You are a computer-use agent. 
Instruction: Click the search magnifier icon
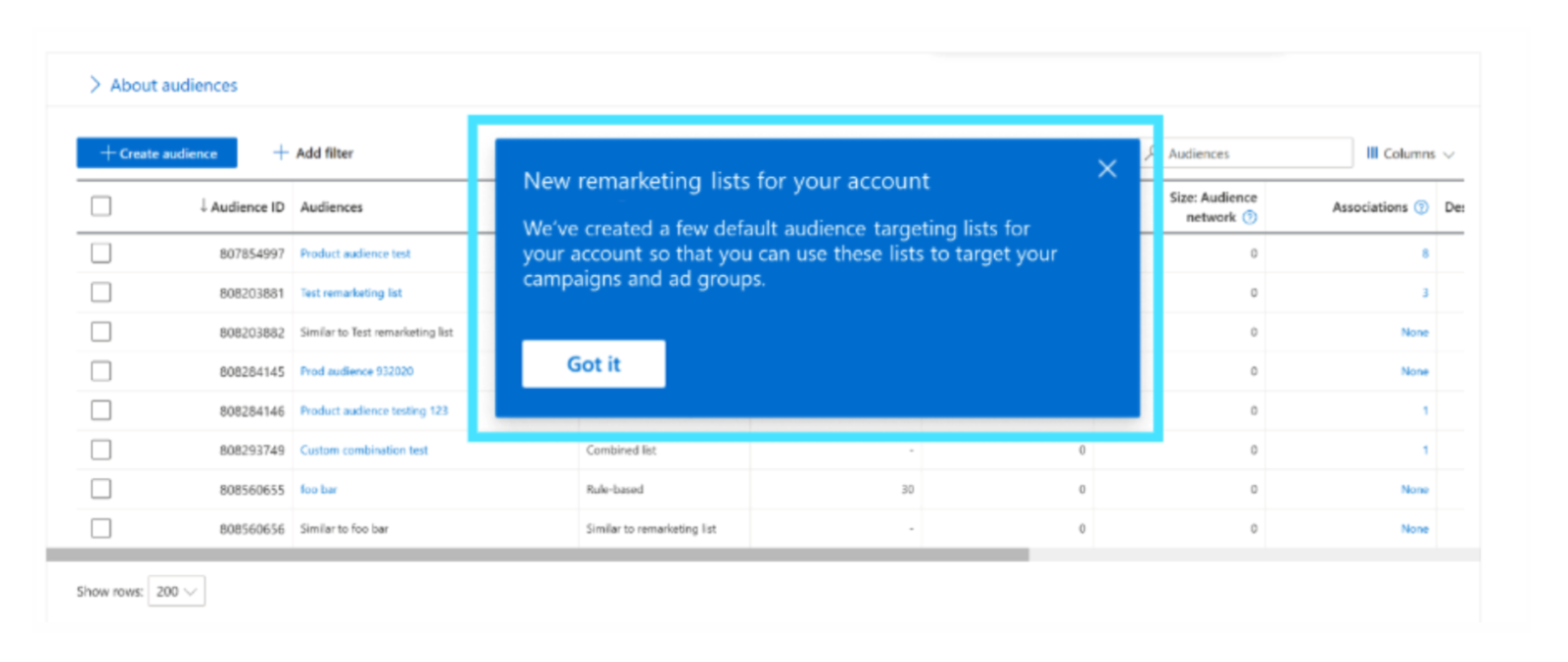point(1150,153)
